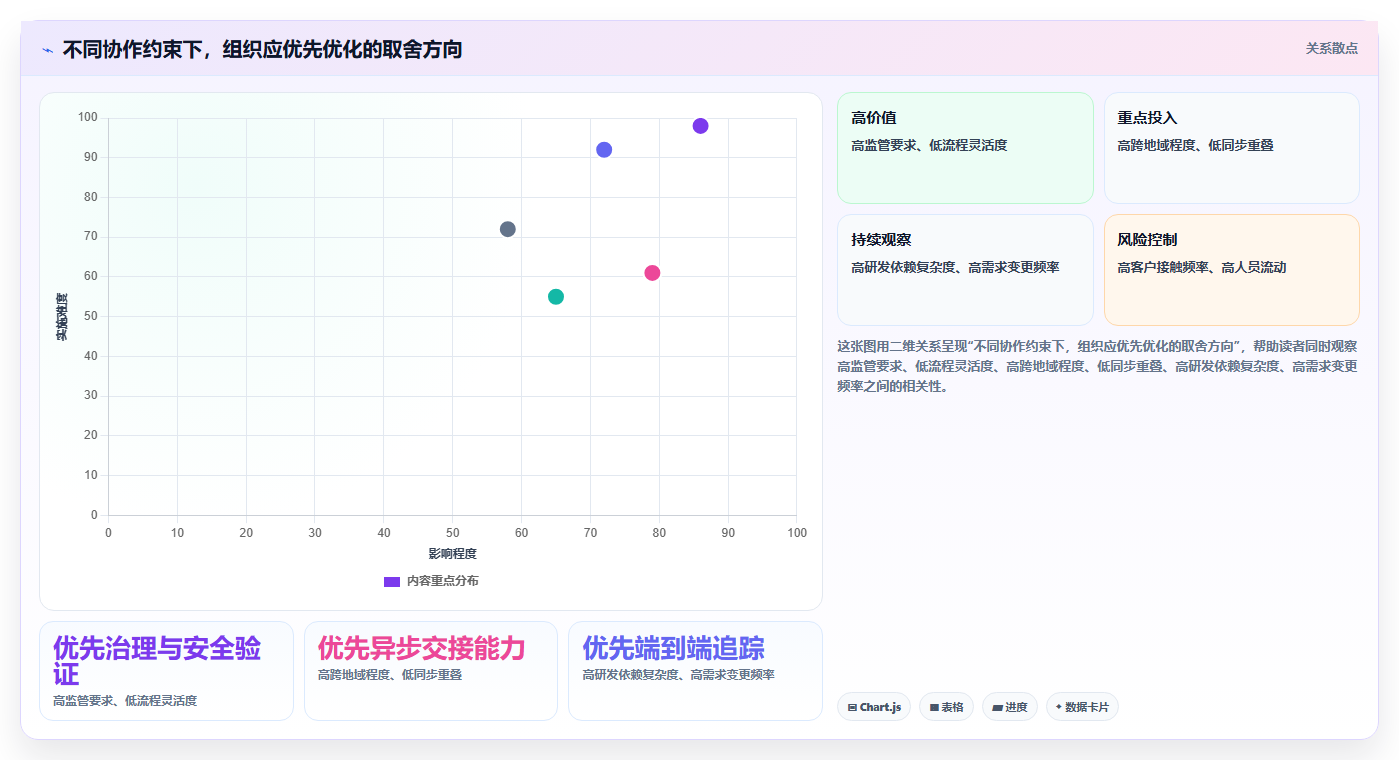Click the x-axis tick label 50
1399x760 pixels.
coord(453,533)
